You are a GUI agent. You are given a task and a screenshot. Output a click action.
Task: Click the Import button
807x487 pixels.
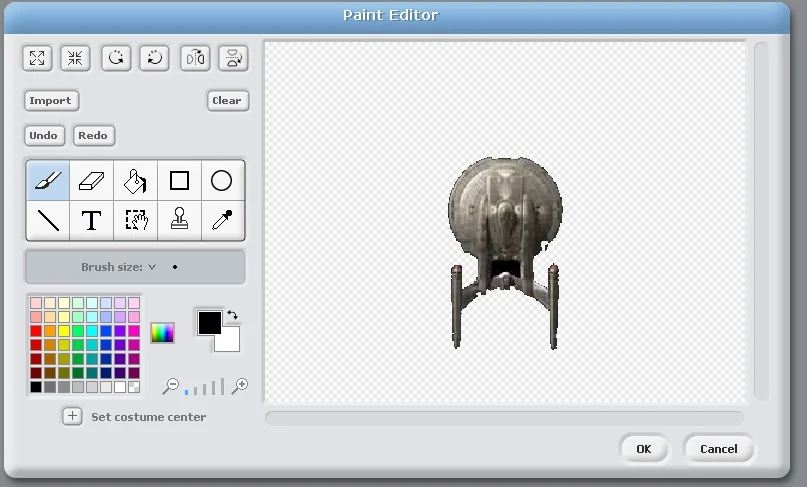[51, 100]
